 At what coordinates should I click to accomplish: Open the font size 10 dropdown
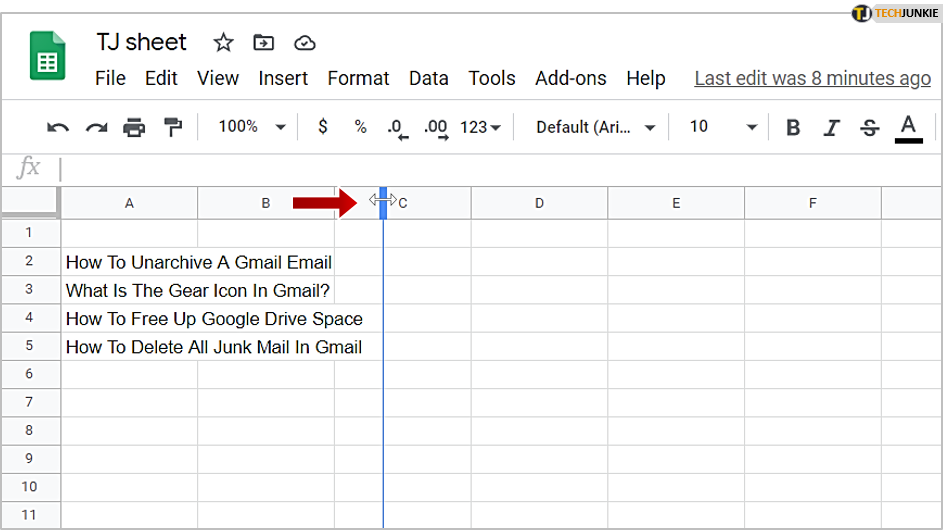(723, 127)
